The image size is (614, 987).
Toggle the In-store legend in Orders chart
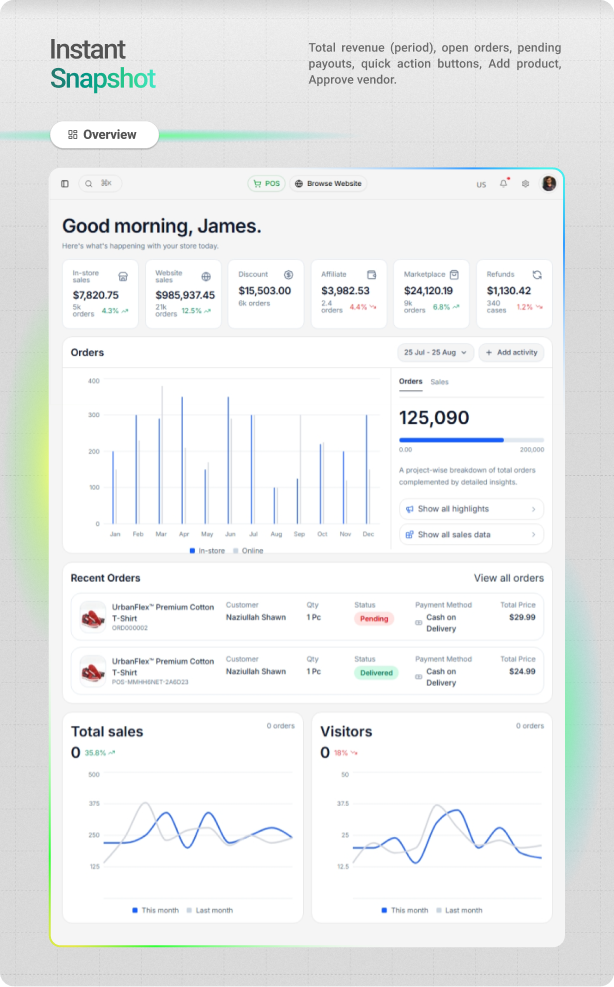point(207,551)
